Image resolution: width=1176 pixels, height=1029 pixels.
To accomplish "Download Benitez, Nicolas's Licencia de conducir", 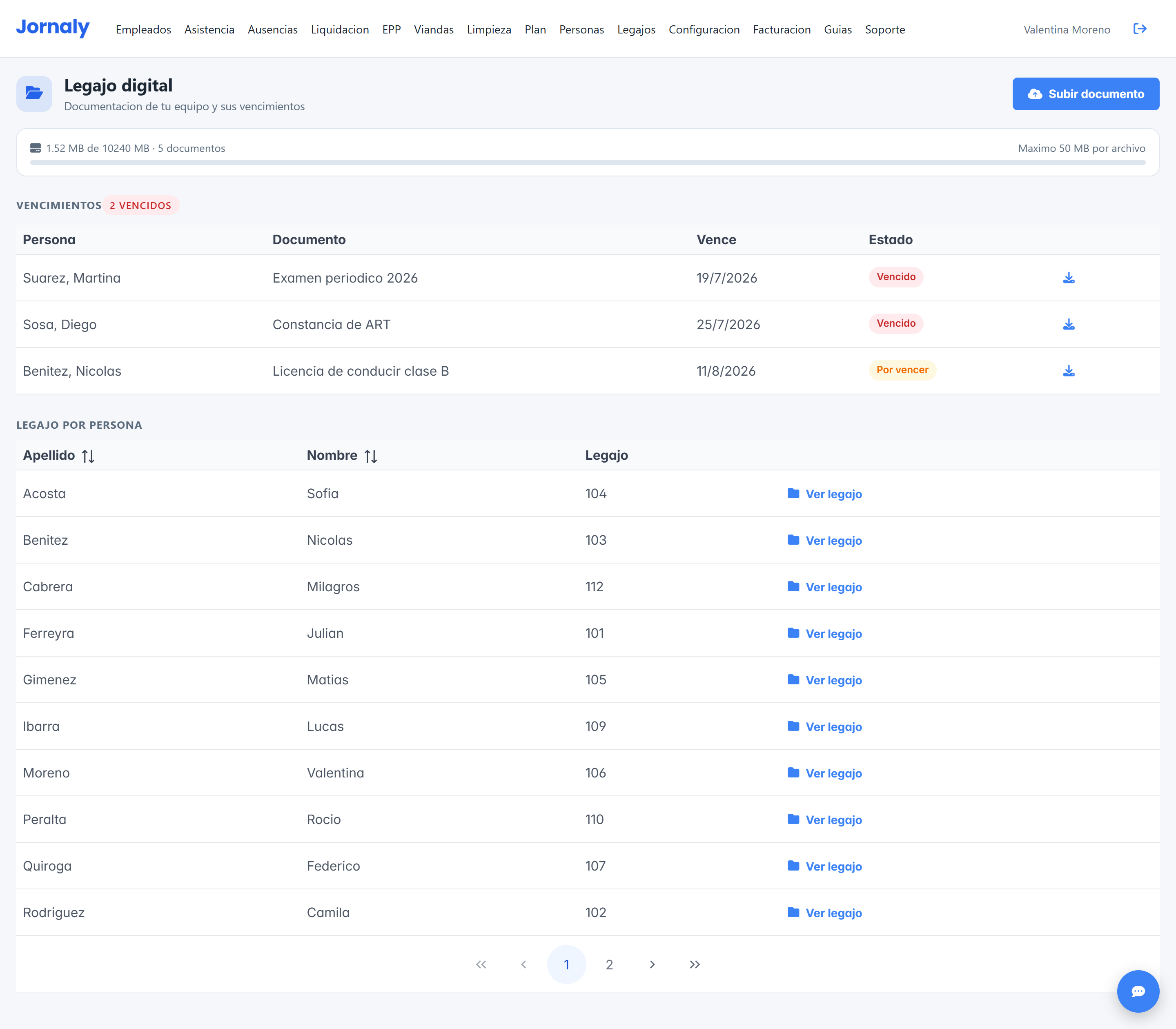I will tap(1069, 371).
